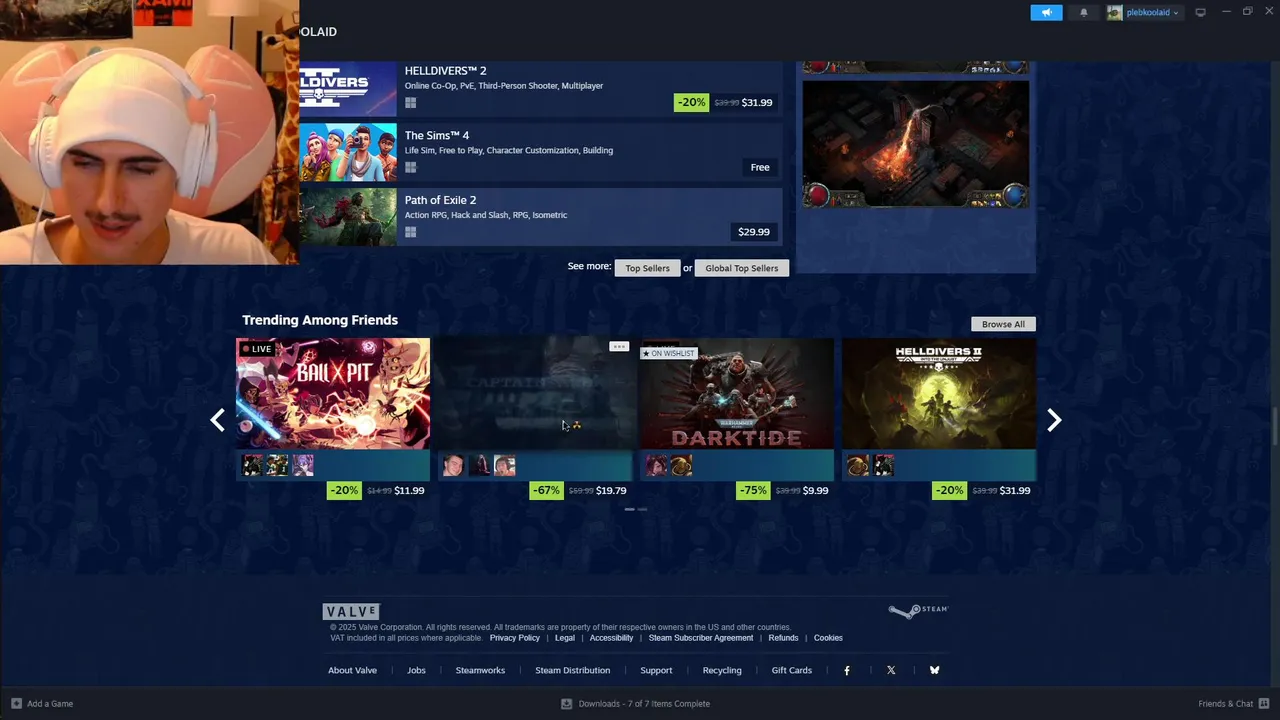Select the first carousel page indicator
Screen dimensions: 1280x720
pos(630,509)
